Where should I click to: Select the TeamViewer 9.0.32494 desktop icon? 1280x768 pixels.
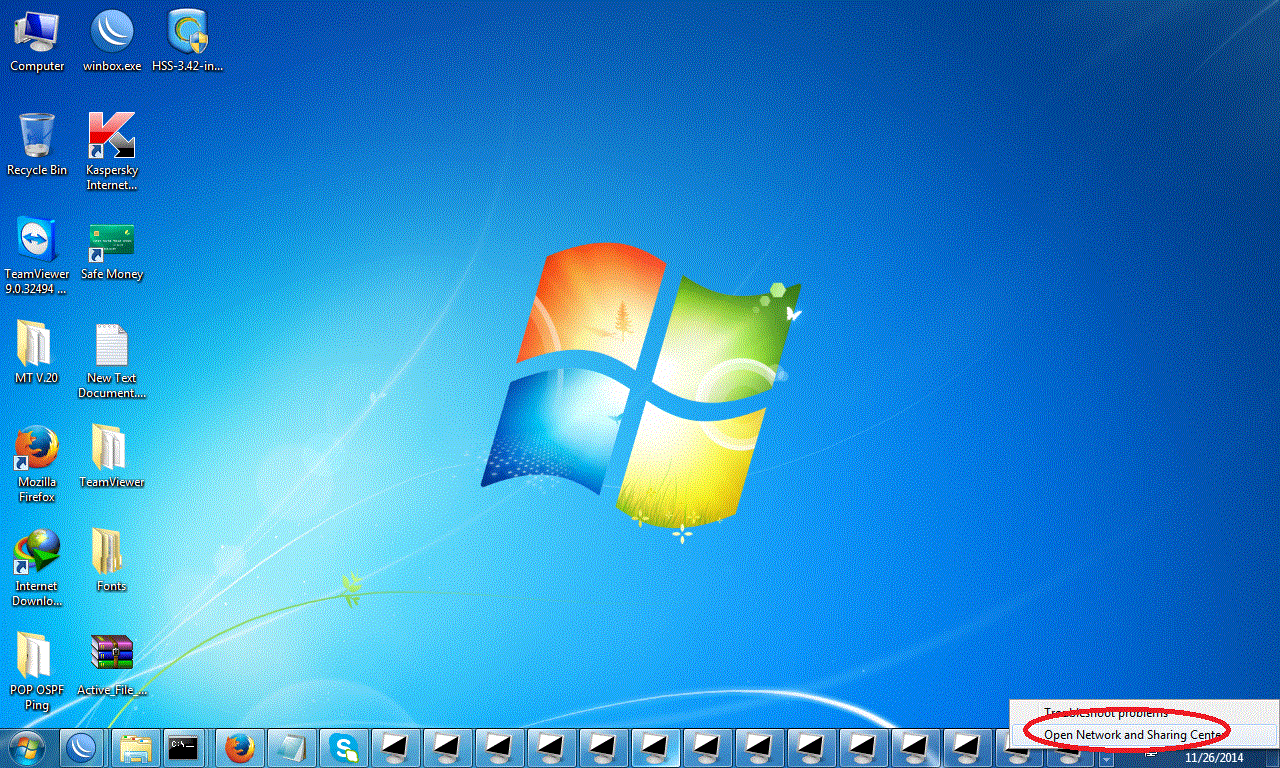pos(37,255)
